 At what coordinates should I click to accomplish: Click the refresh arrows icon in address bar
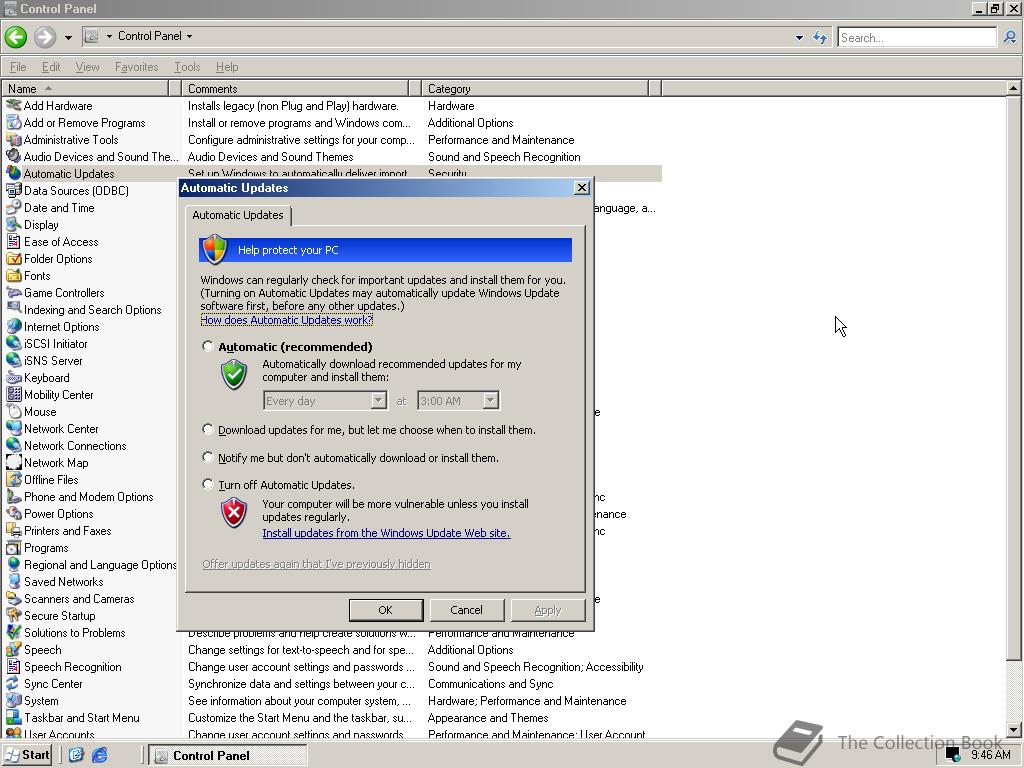point(820,37)
